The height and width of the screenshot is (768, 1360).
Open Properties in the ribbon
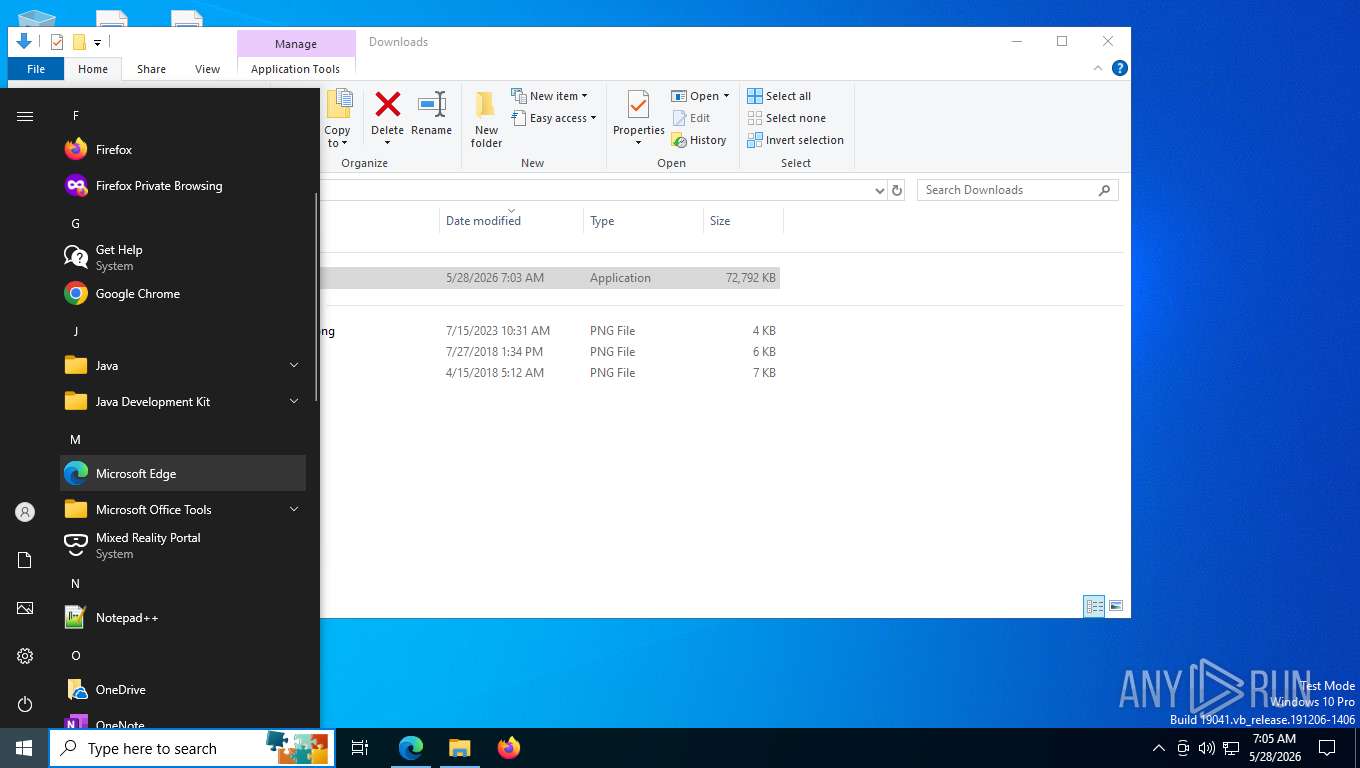(638, 117)
